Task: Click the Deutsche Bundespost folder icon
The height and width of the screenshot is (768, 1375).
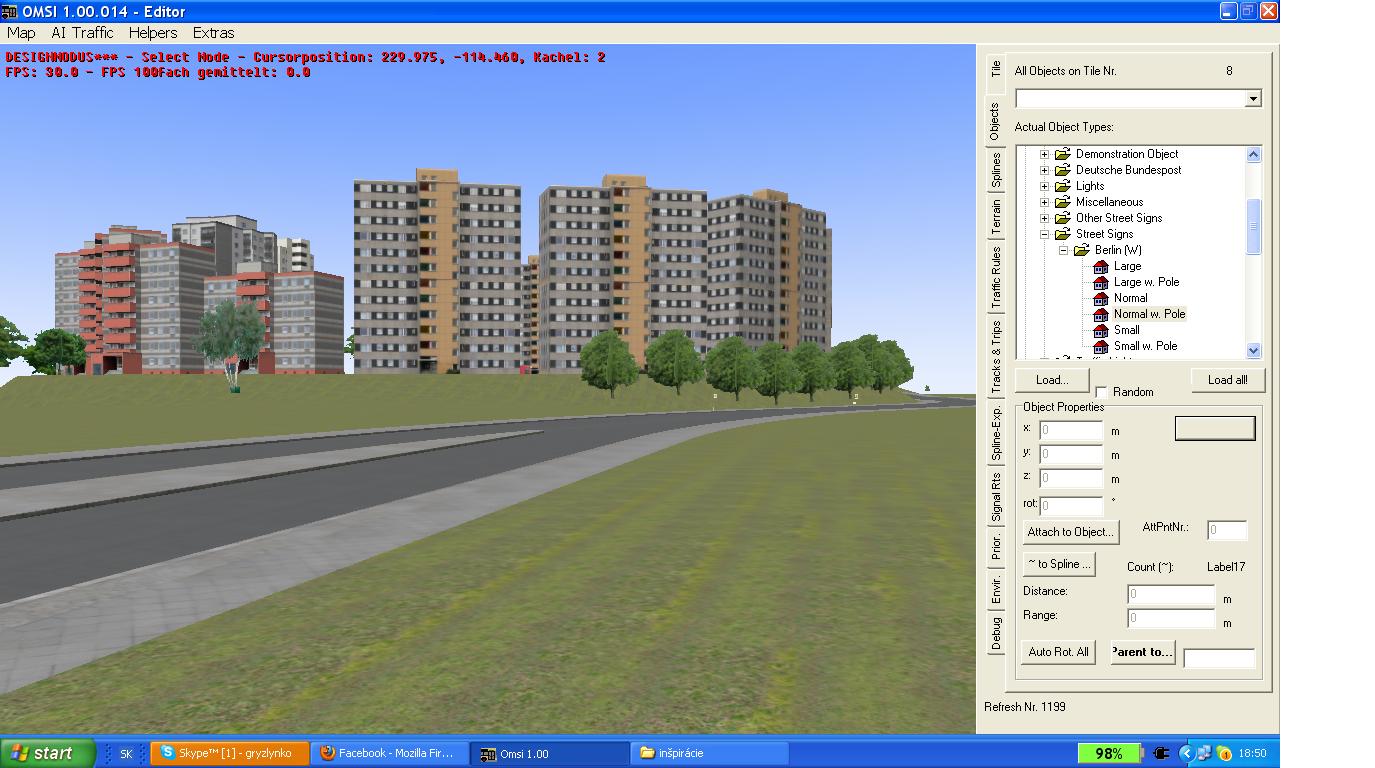Action: (x=1062, y=170)
